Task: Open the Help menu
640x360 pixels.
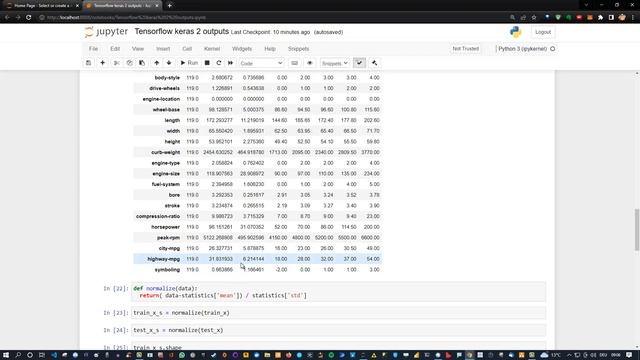Action: pos(270,49)
